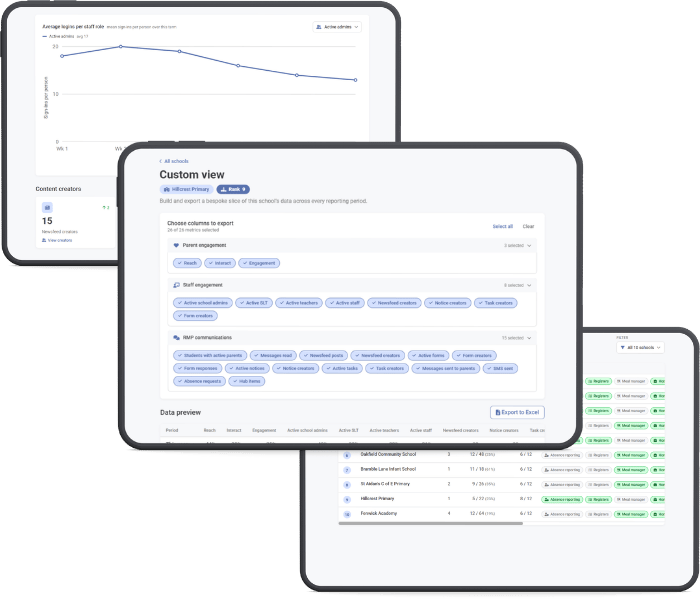The height and width of the screenshot is (600, 700).
Task: Go back via the All schools link
Action: coord(174,162)
